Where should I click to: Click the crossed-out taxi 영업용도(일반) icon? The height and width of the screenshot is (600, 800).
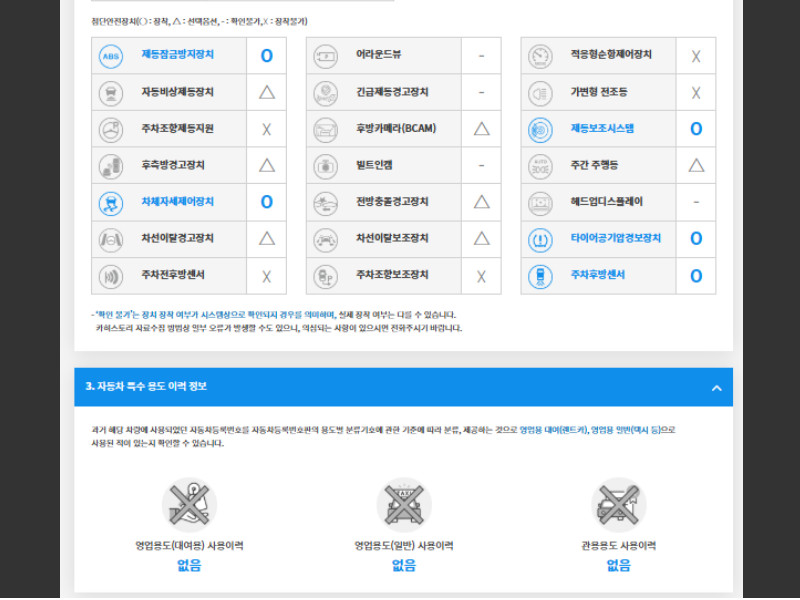[x=404, y=505]
